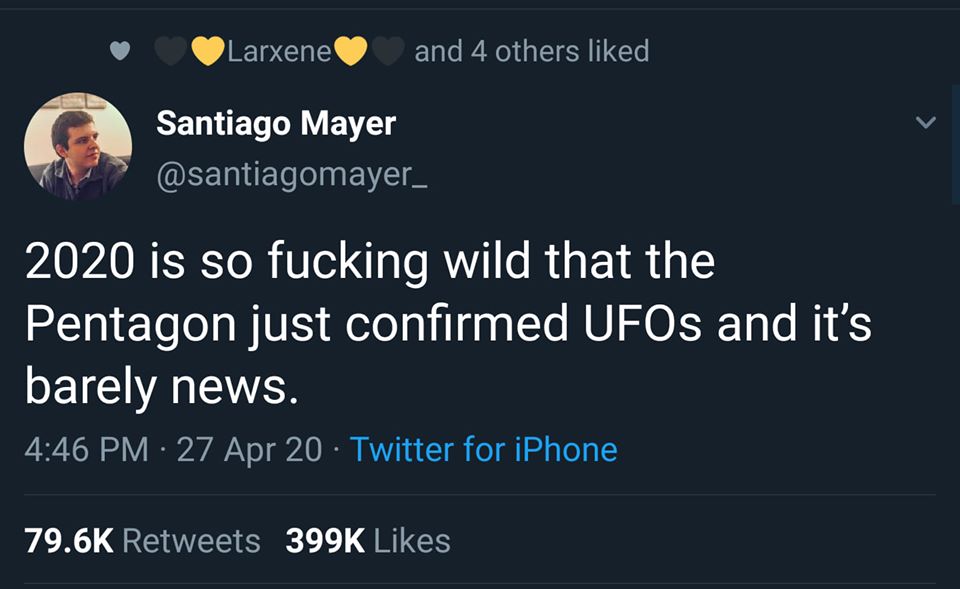Screen dimensions: 960x589
Task: Click the Santiago Mayer display name
Action: coord(276,124)
